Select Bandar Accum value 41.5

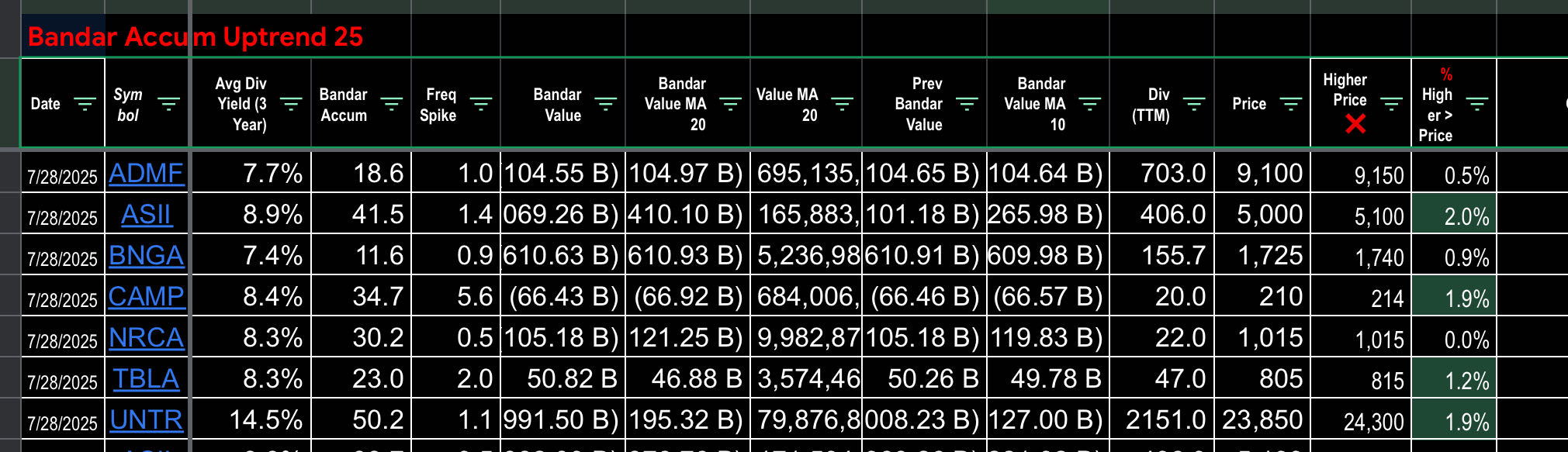[x=361, y=214]
